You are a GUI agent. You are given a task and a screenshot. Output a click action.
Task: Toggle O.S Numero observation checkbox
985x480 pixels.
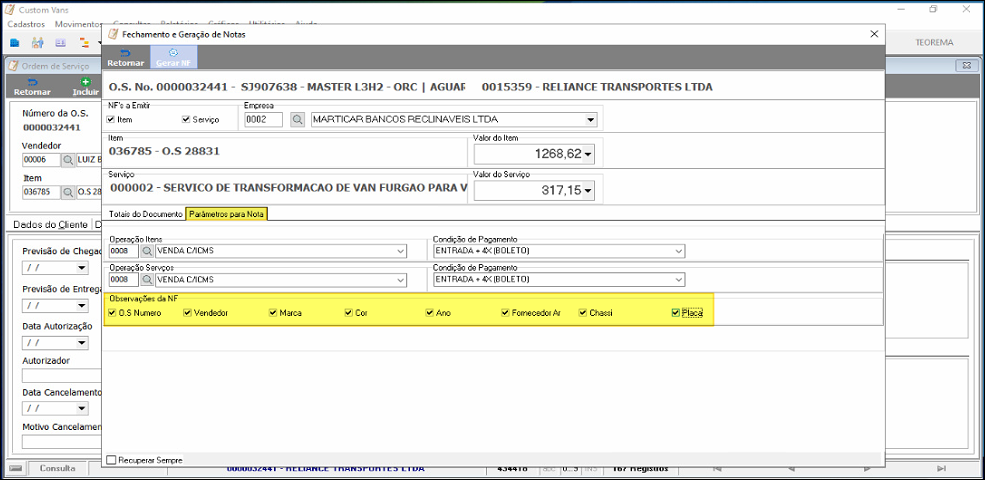point(112,312)
